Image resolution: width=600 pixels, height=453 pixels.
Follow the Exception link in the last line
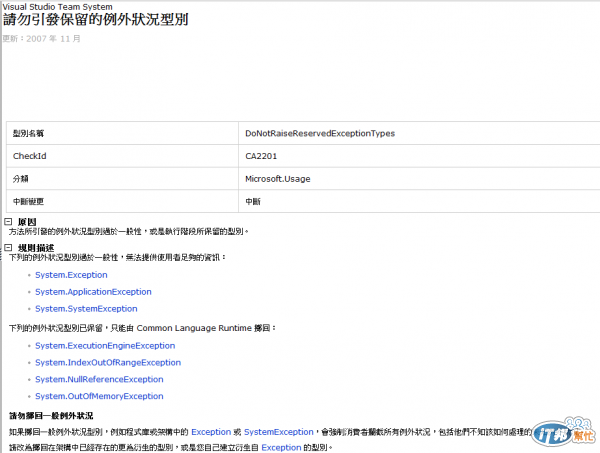[281, 448]
